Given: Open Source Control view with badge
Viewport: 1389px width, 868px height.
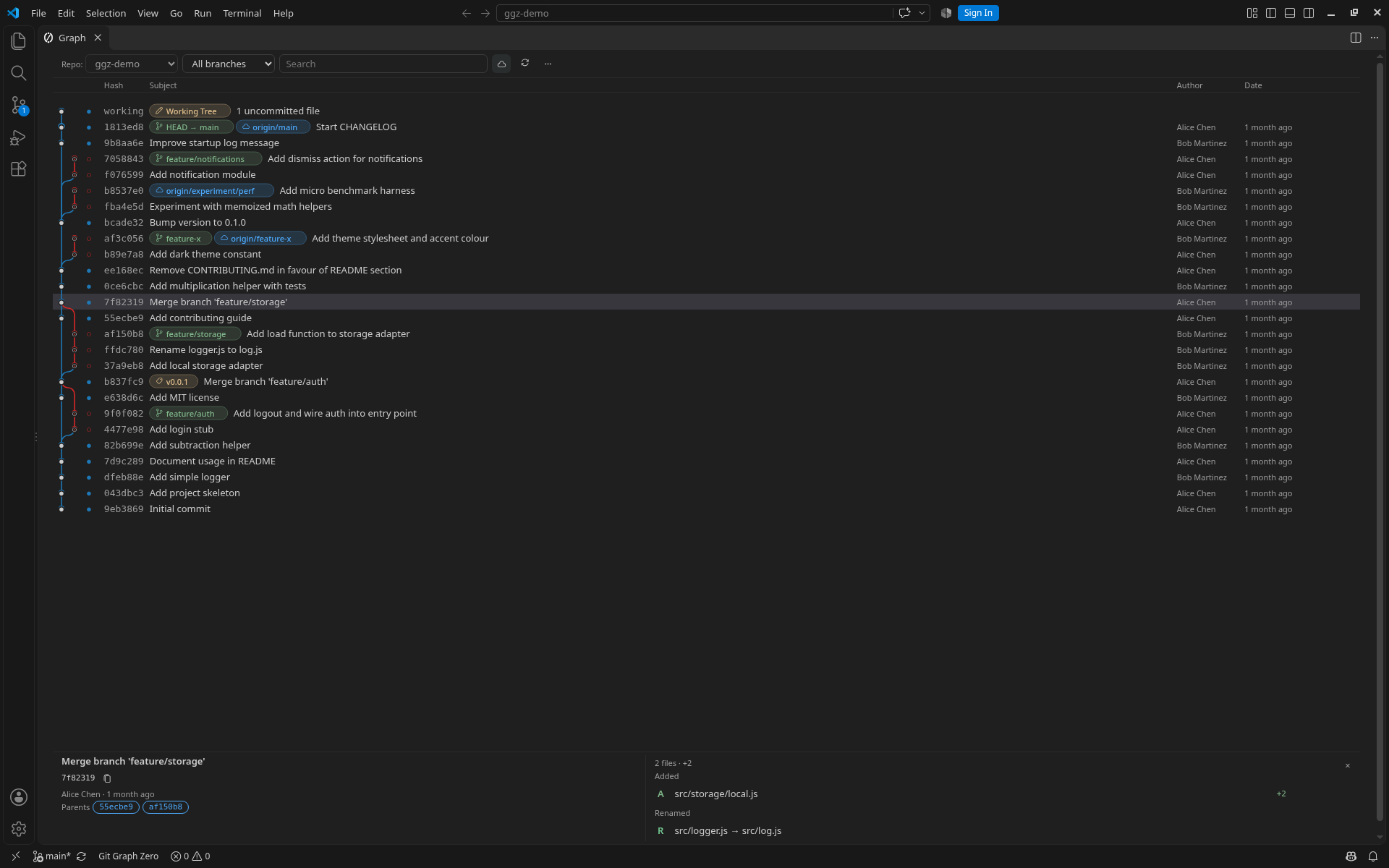Looking at the screenshot, I should tap(19, 105).
